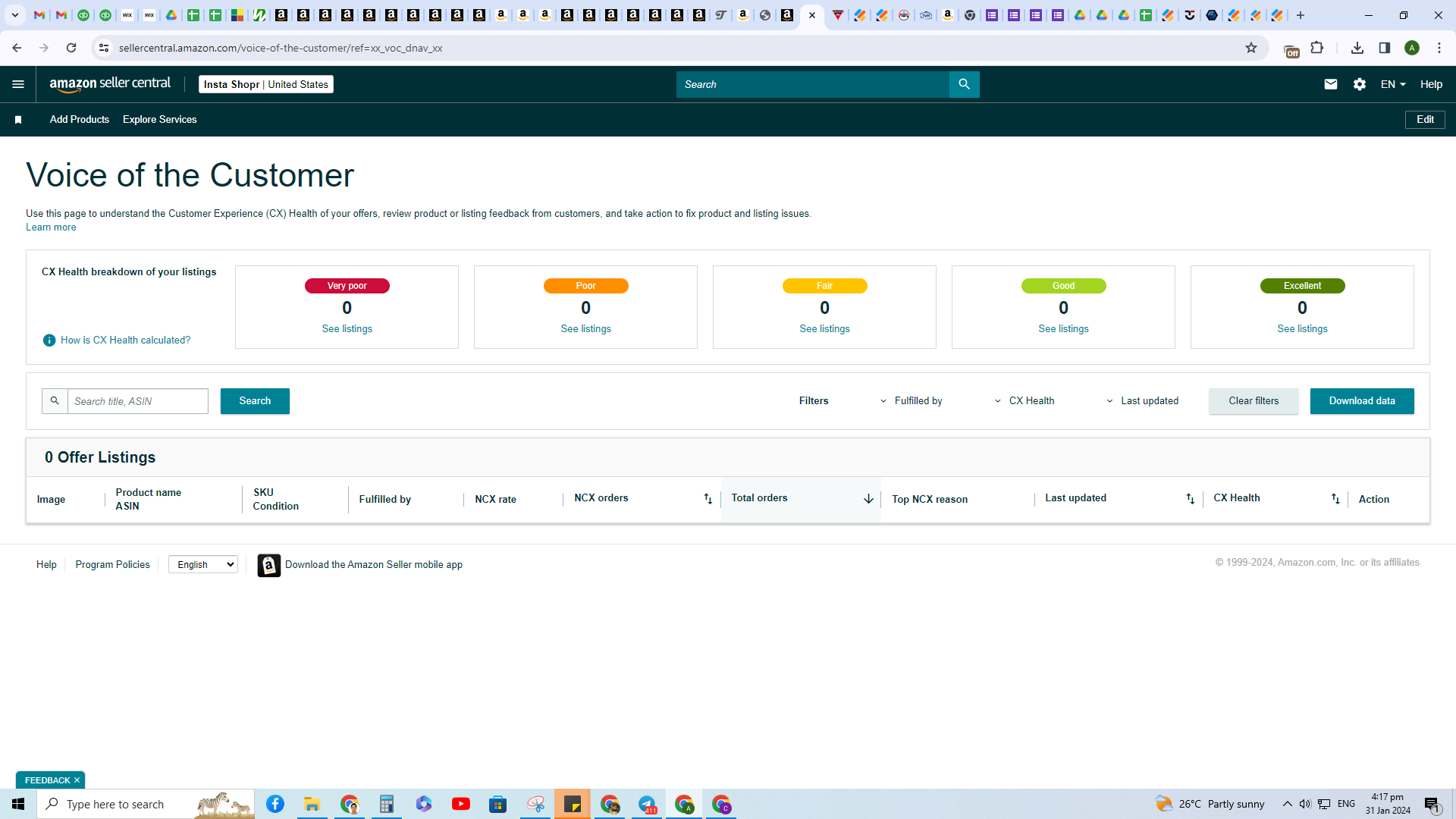
Task: Click the Chrome profile avatar A
Action: pos(1412,48)
